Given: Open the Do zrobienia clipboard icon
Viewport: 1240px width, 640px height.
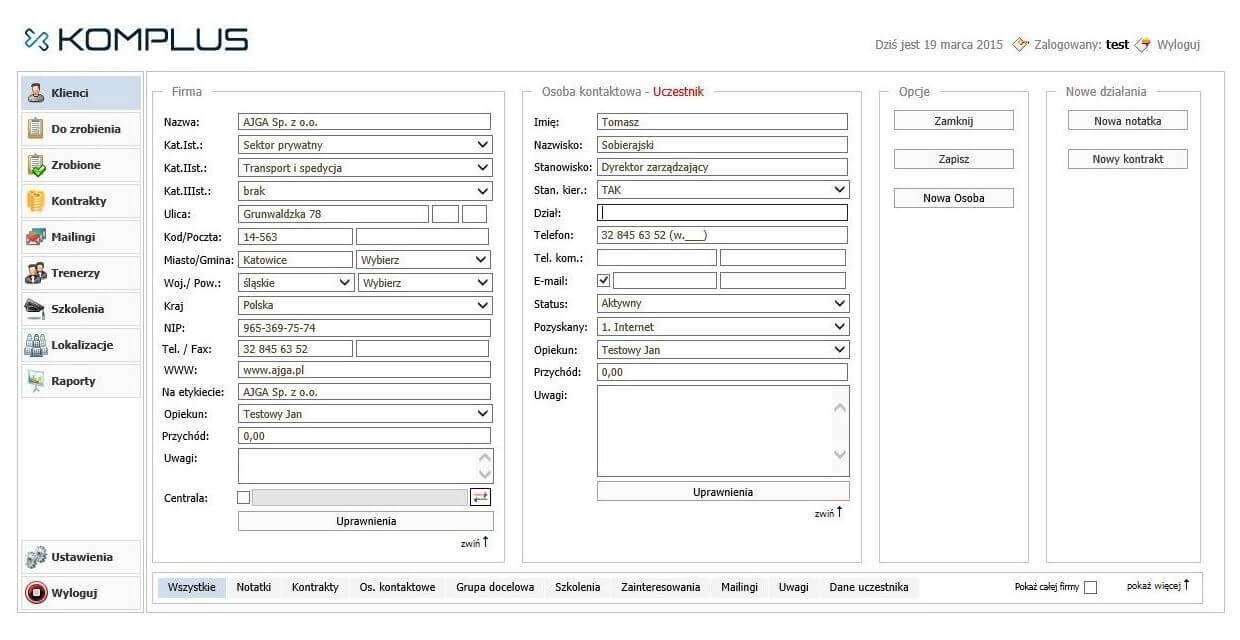Looking at the screenshot, I should tap(36, 129).
